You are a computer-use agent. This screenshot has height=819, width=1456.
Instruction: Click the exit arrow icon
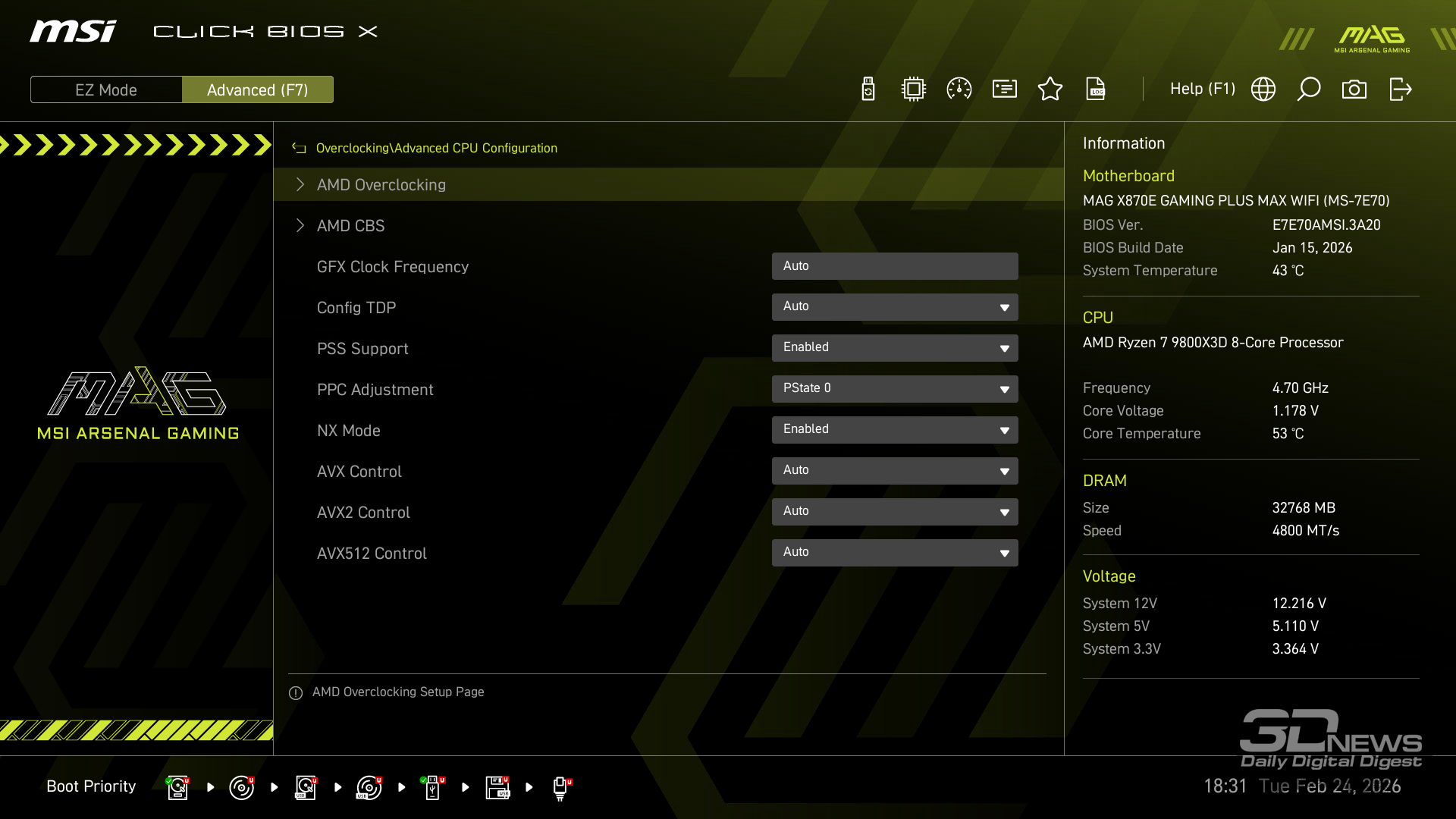pyautogui.click(x=1400, y=89)
